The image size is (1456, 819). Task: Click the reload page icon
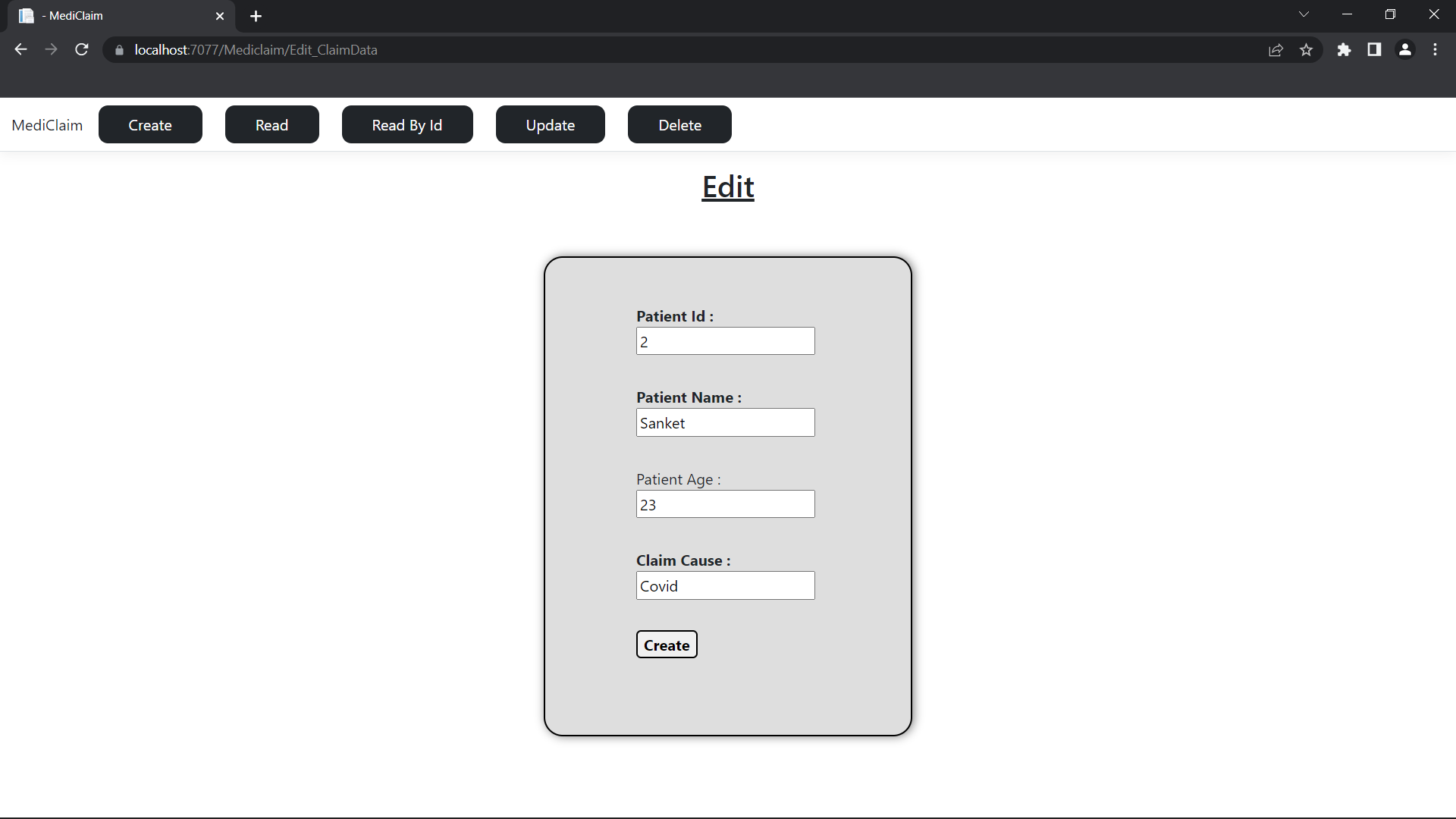[81, 49]
